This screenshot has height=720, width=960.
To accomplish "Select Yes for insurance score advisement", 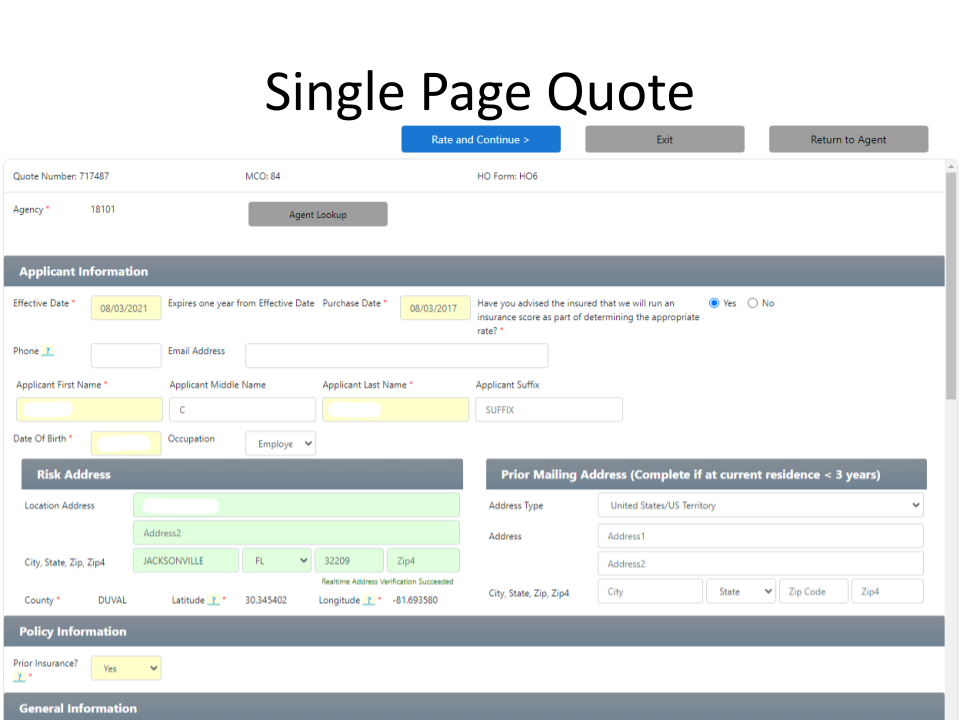I will [x=714, y=303].
